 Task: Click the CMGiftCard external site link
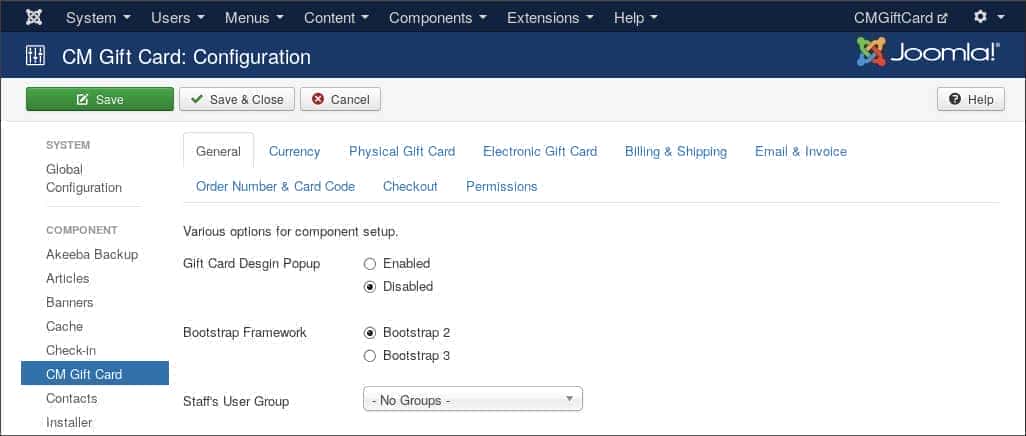point(900,18)
